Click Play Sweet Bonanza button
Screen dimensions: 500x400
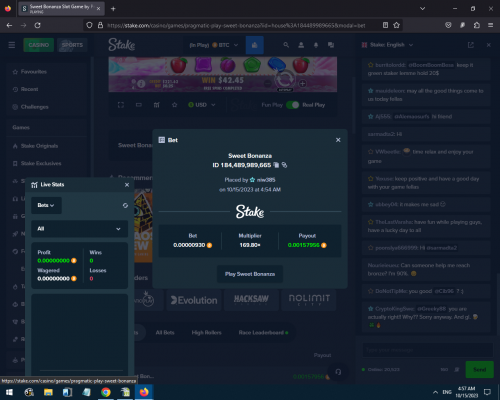point(250,274)
